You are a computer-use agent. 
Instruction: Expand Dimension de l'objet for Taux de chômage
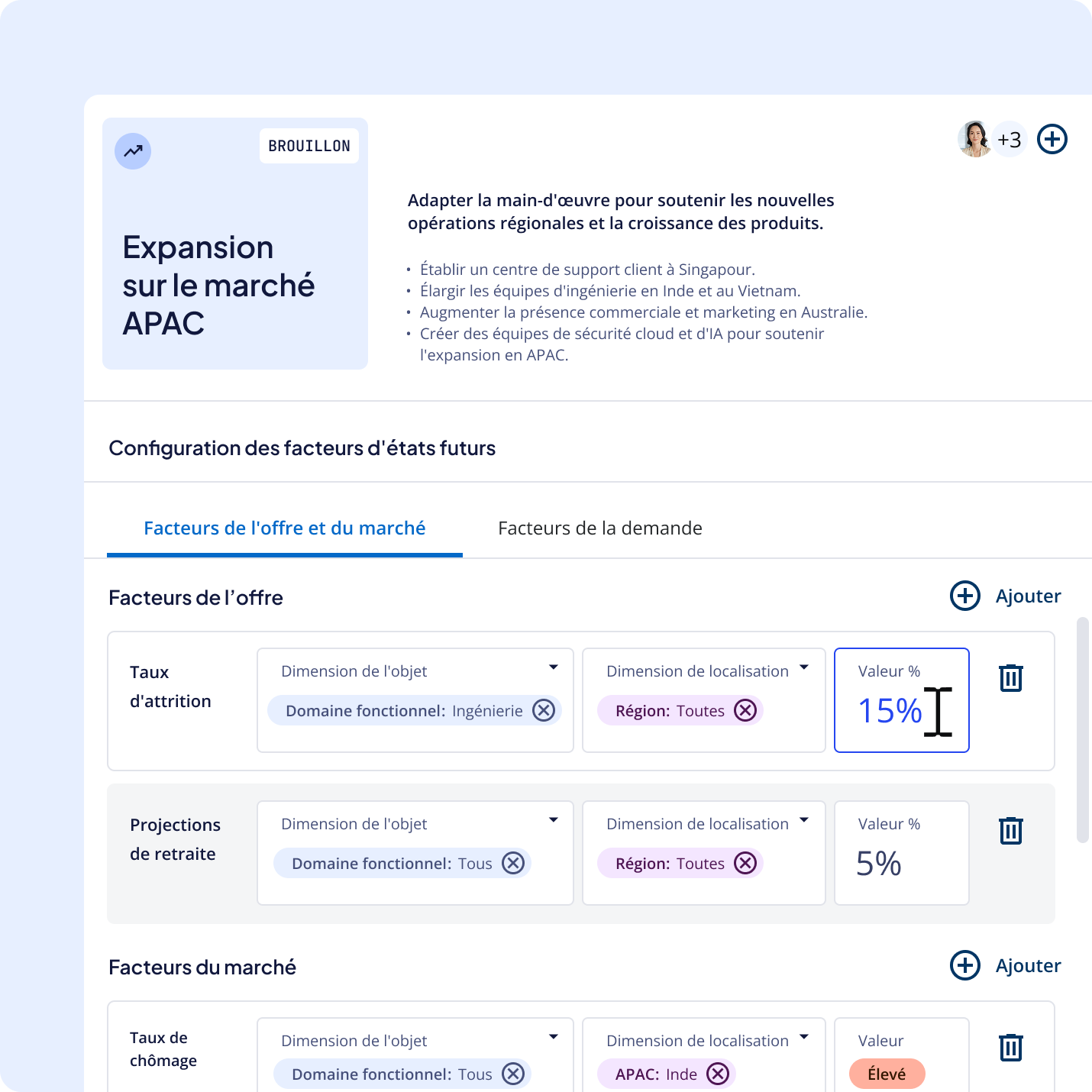[x=554, y=1038]
